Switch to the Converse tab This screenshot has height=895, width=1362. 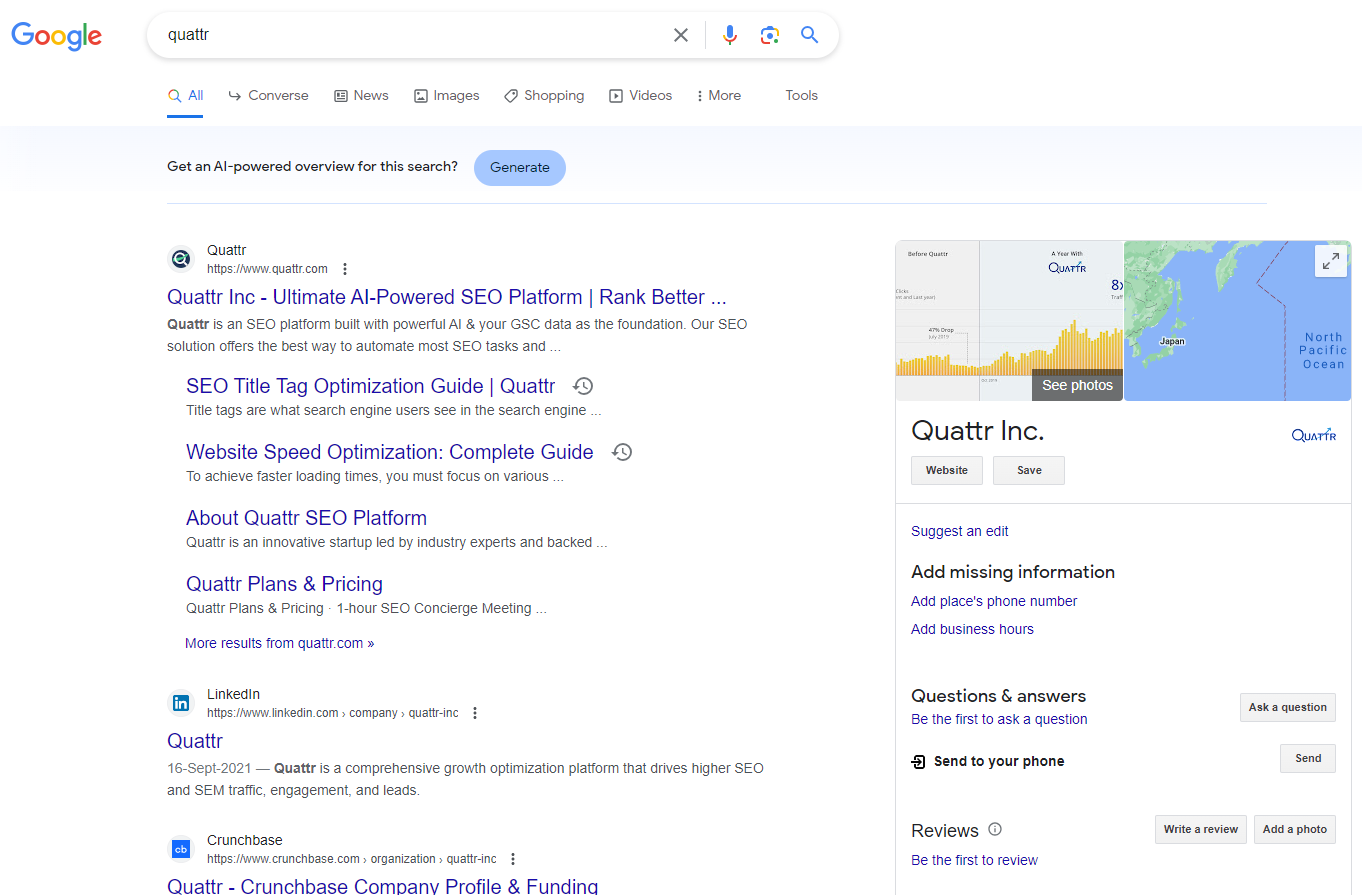tap(268, 96)
